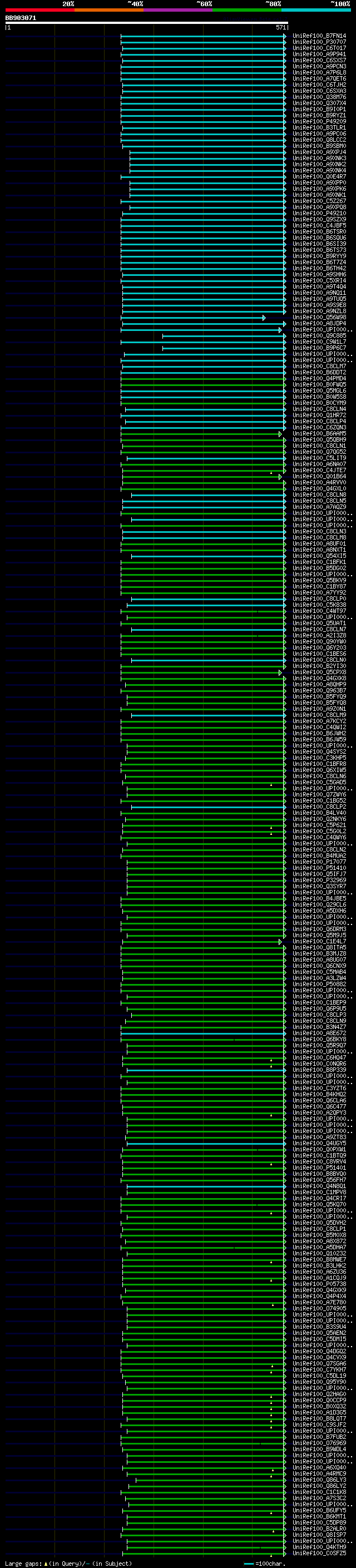Image resolution: width=356 pixels, height=1568 pixels.
Task: Select hit label UniRef100_C9W1L7
Action: [319, 342]
